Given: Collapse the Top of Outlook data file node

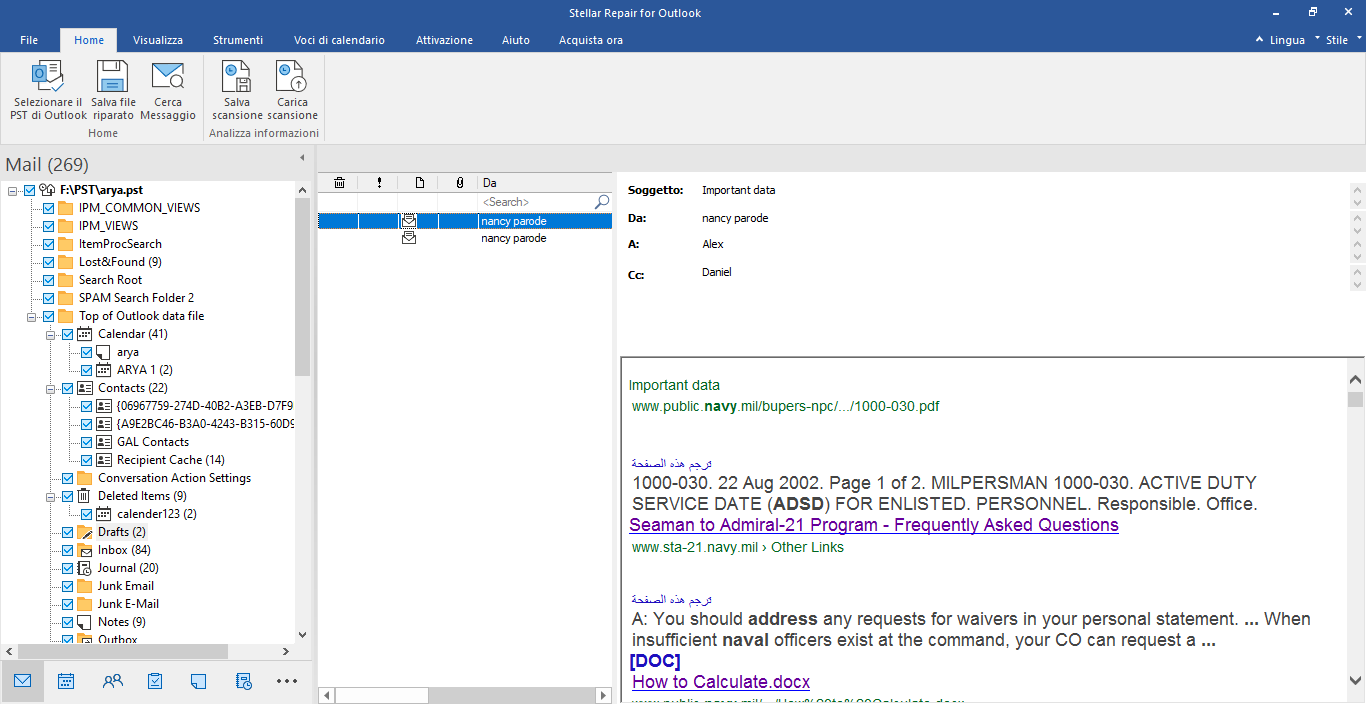Looking at the screenshot, I should pos(32,316).
